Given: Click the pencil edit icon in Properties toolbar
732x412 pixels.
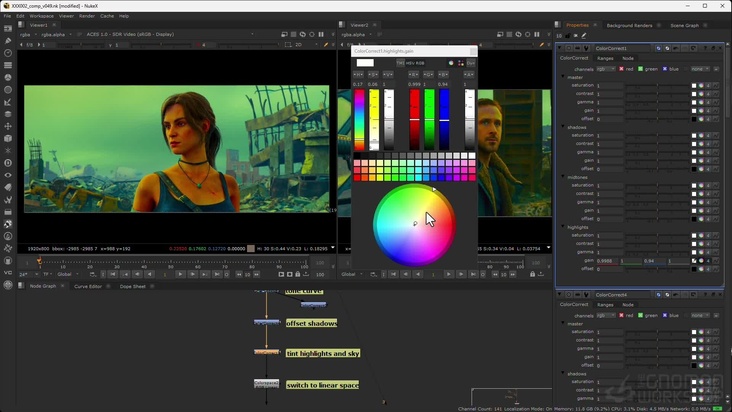Looking at the screenshot, I should point(584,35).
